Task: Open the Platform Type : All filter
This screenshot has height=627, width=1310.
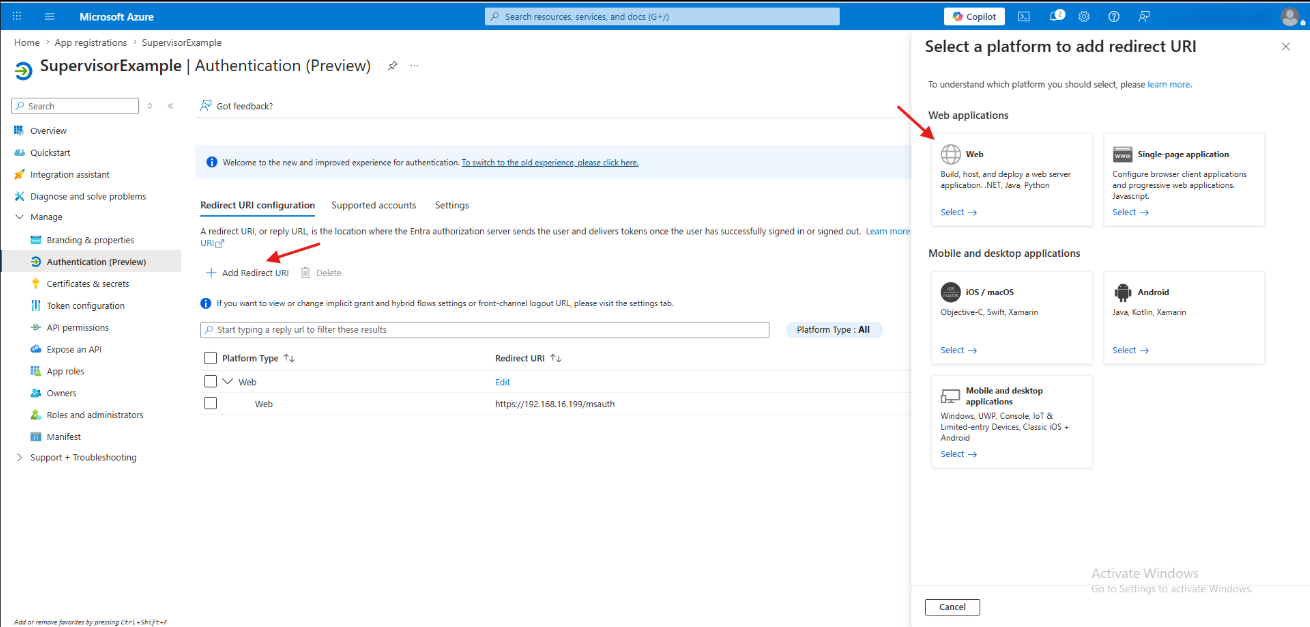Action: pyautogui.click(x=834, y=330)
